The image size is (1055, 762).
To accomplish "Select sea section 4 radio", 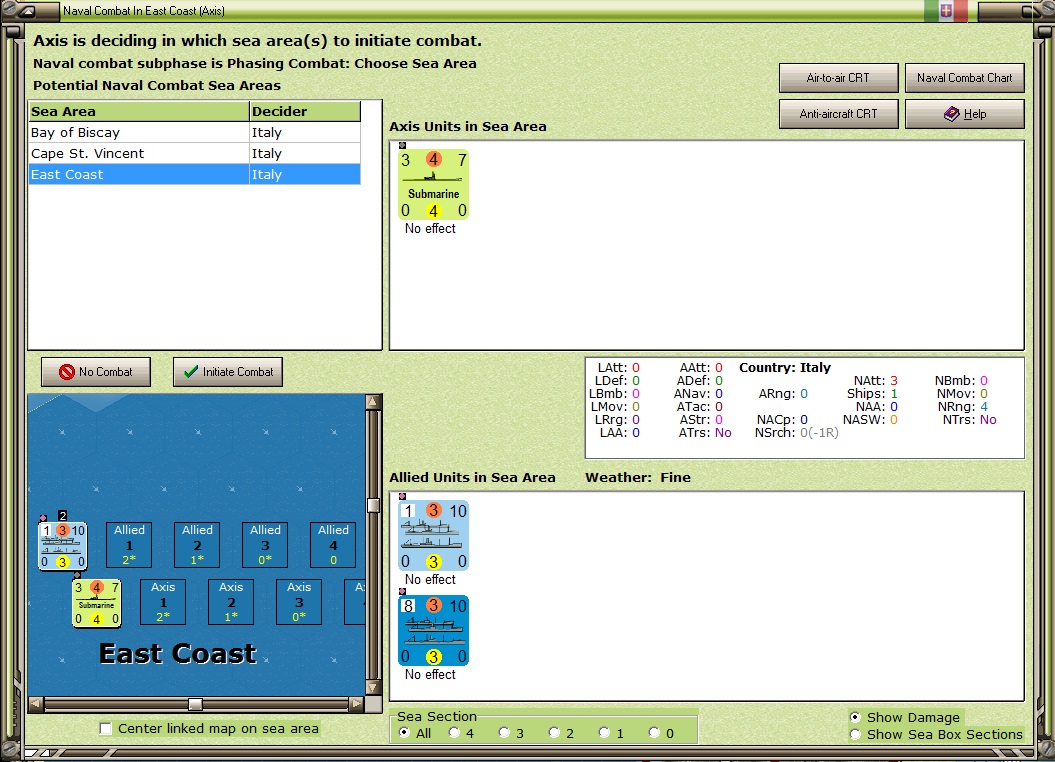I will pos(454,732).
